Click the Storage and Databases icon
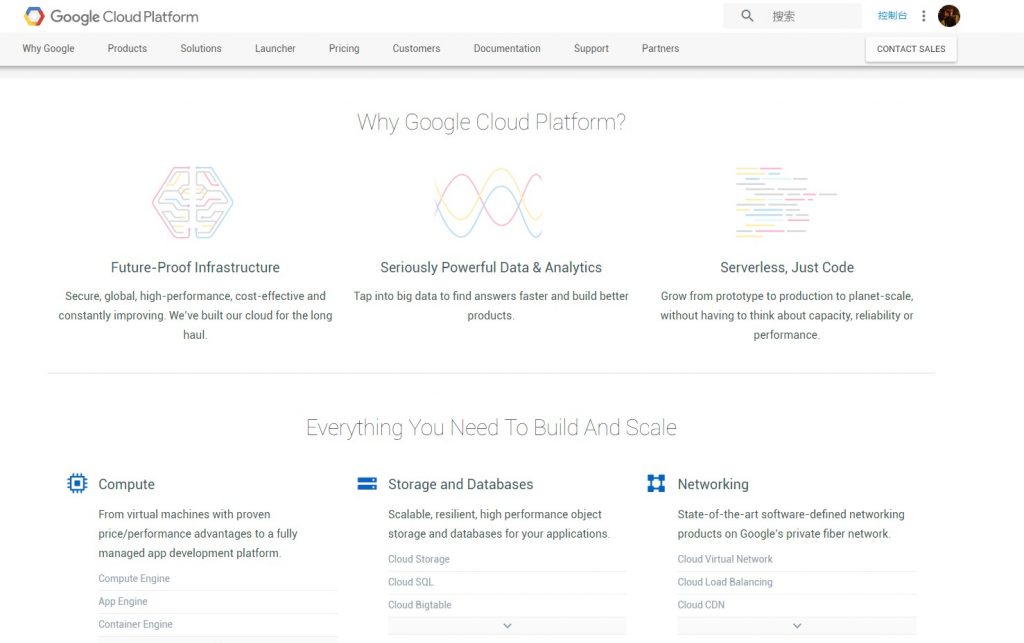Image resolution: width=1024 pixels, height=643 pixels. point(367,484)
